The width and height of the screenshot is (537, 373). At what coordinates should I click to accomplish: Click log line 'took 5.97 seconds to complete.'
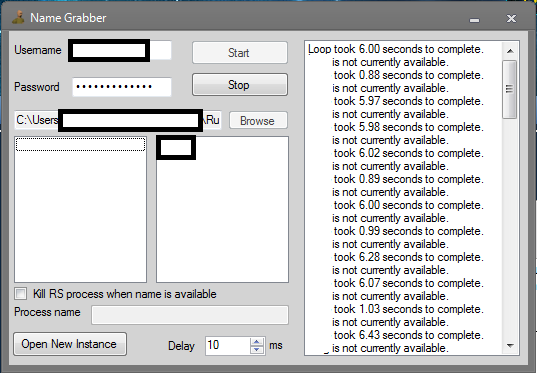(409, 101)
